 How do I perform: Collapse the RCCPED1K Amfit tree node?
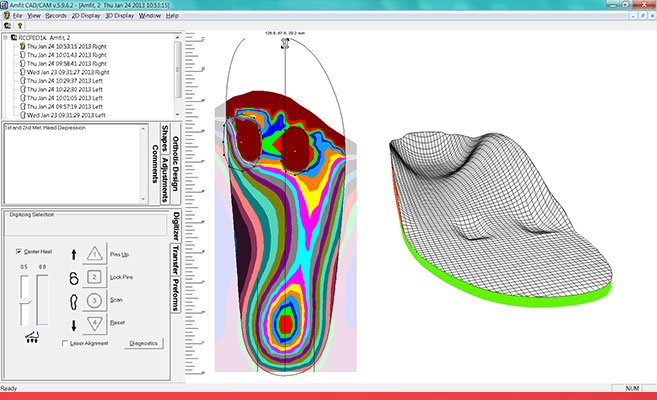pos(5,36)
